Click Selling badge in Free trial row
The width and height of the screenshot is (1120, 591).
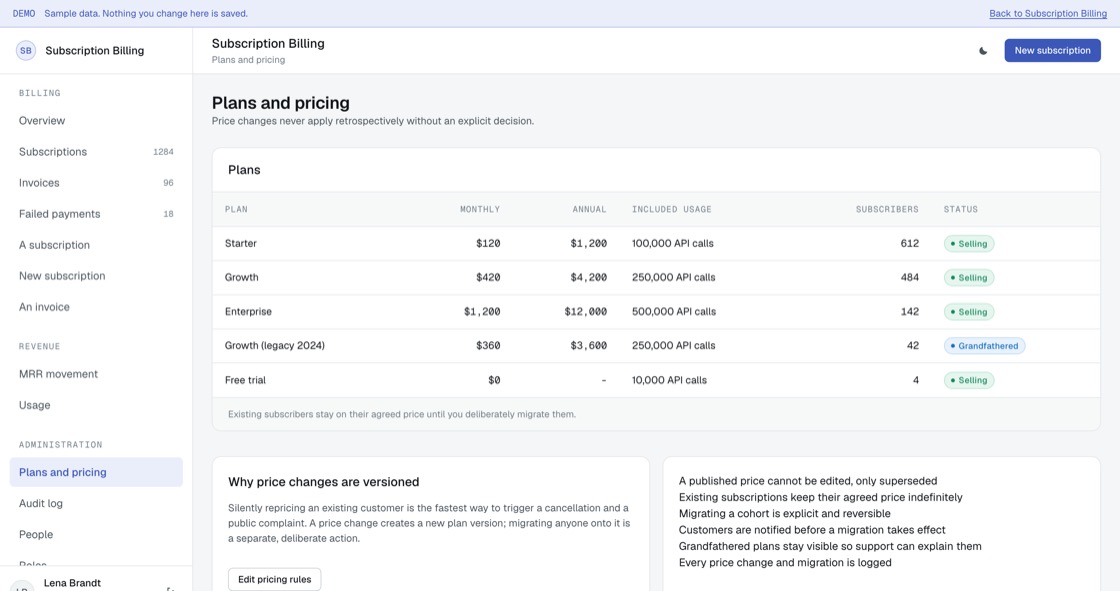tap(969, 380)
